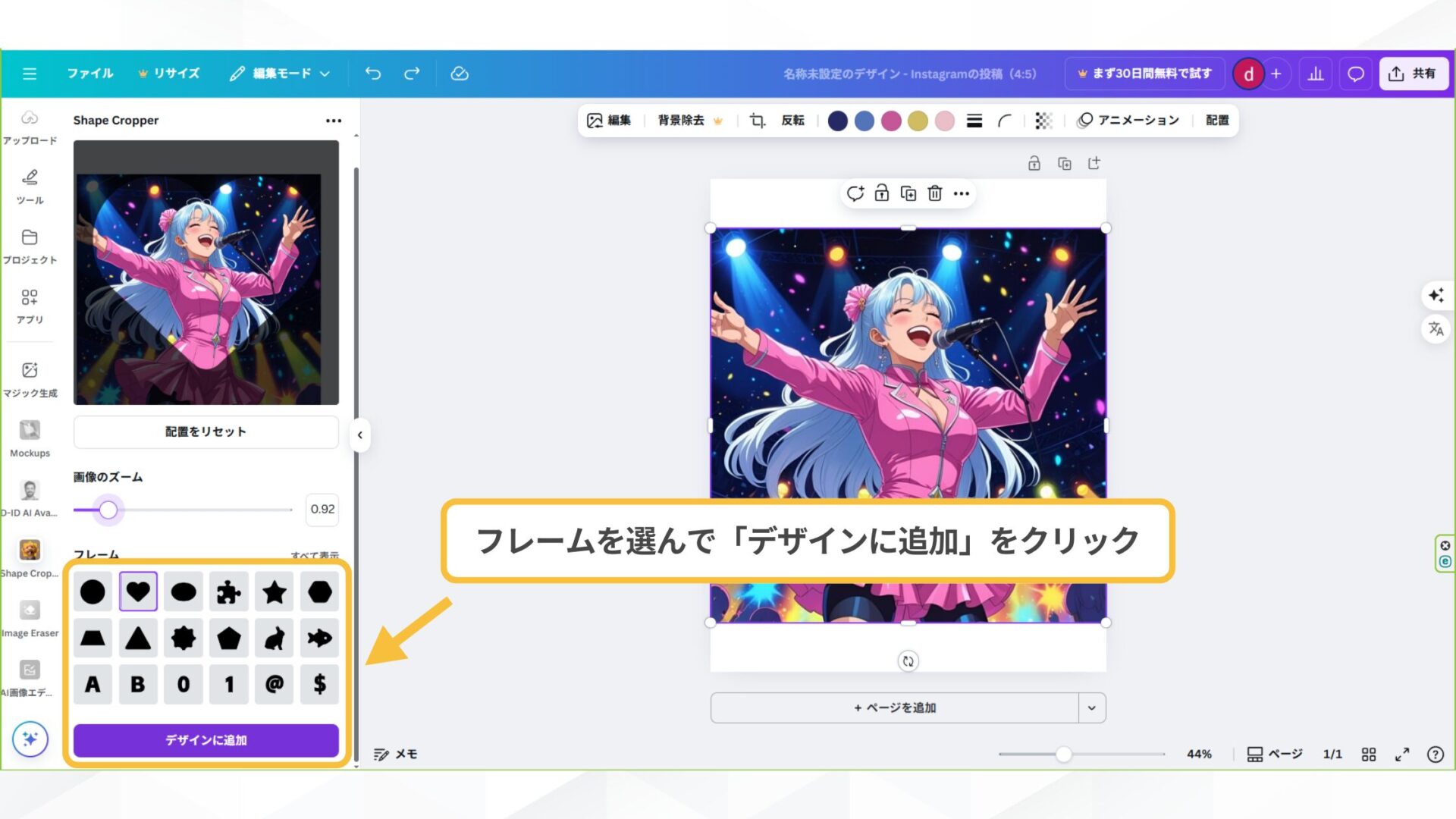The height and width of the screenshot is (819, 1456).
Task: Open the Image Eraser app icon
Action: tap(30, 614)
